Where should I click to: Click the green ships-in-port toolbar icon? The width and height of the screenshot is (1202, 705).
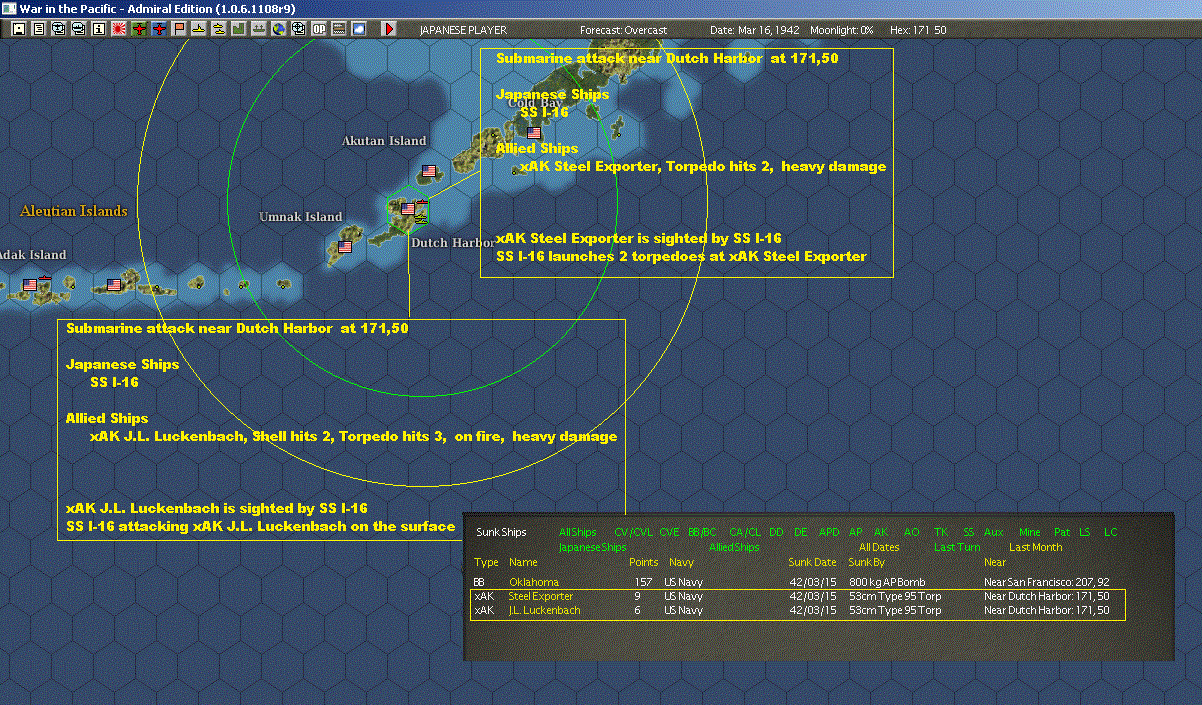point(259,29)
